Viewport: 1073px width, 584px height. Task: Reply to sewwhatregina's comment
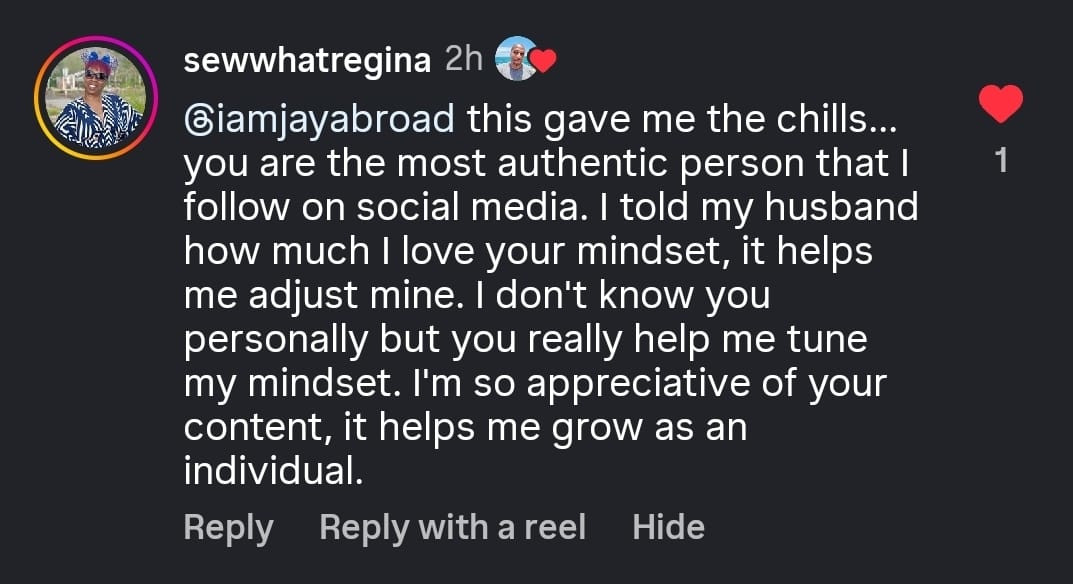[x=228, y=526]
